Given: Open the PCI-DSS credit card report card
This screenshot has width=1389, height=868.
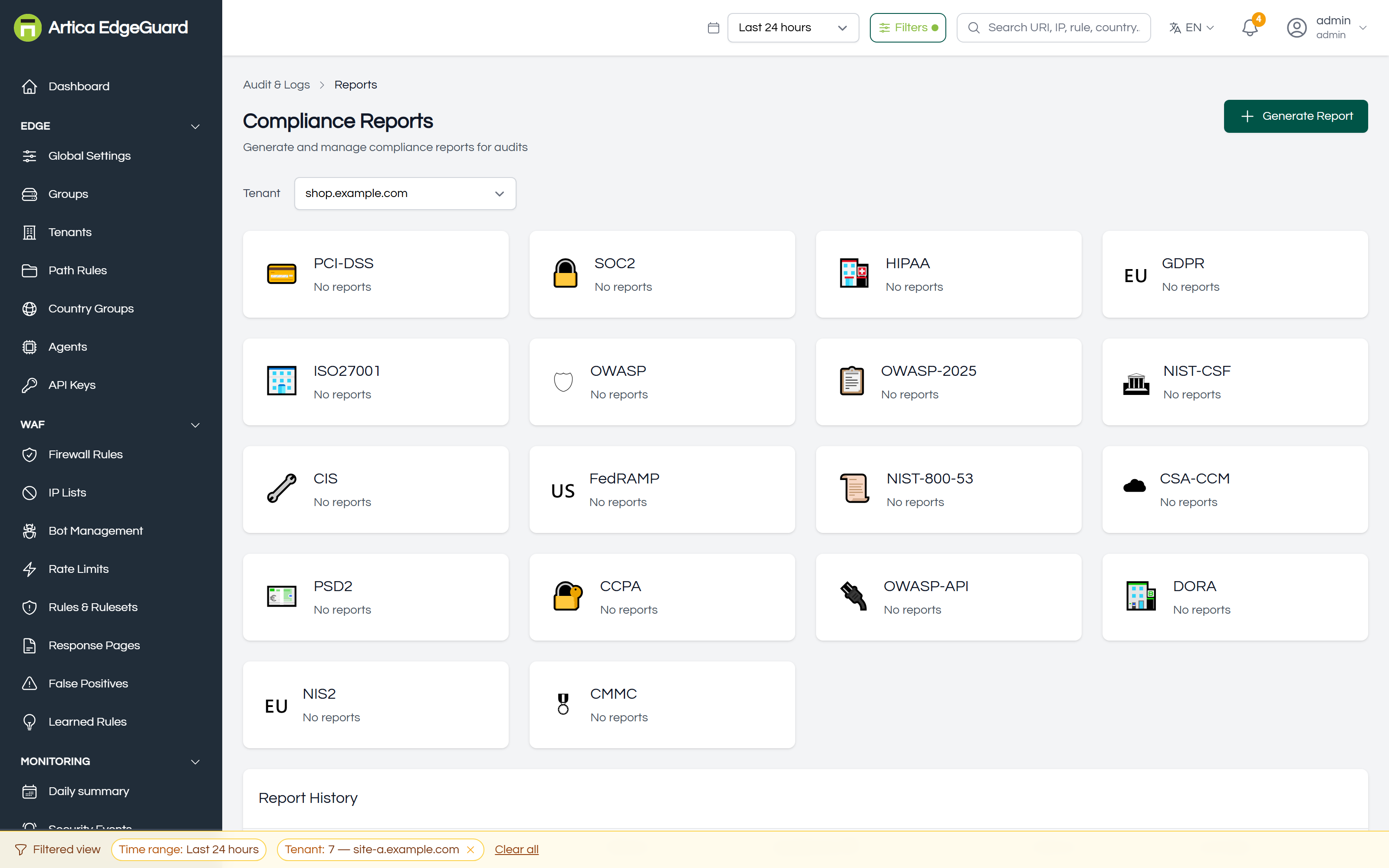Looking at the screenshot, I should 375,274.
